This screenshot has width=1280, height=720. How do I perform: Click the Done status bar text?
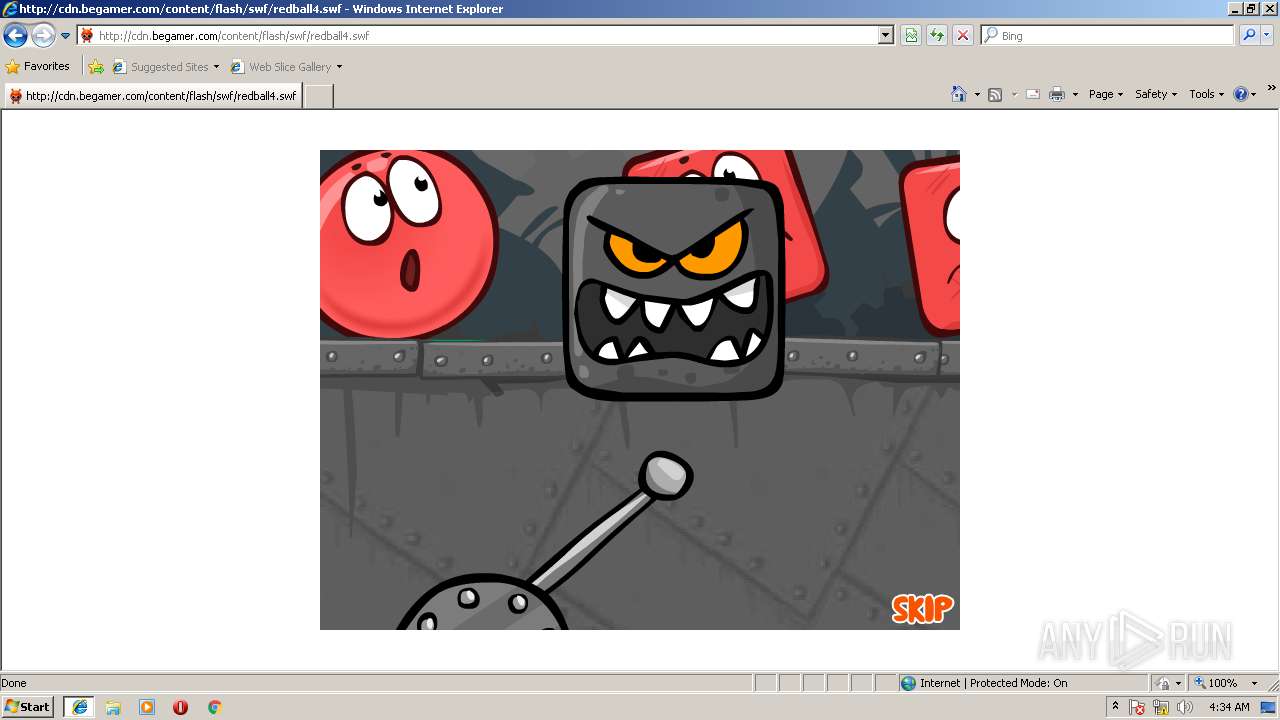point(14,683)
